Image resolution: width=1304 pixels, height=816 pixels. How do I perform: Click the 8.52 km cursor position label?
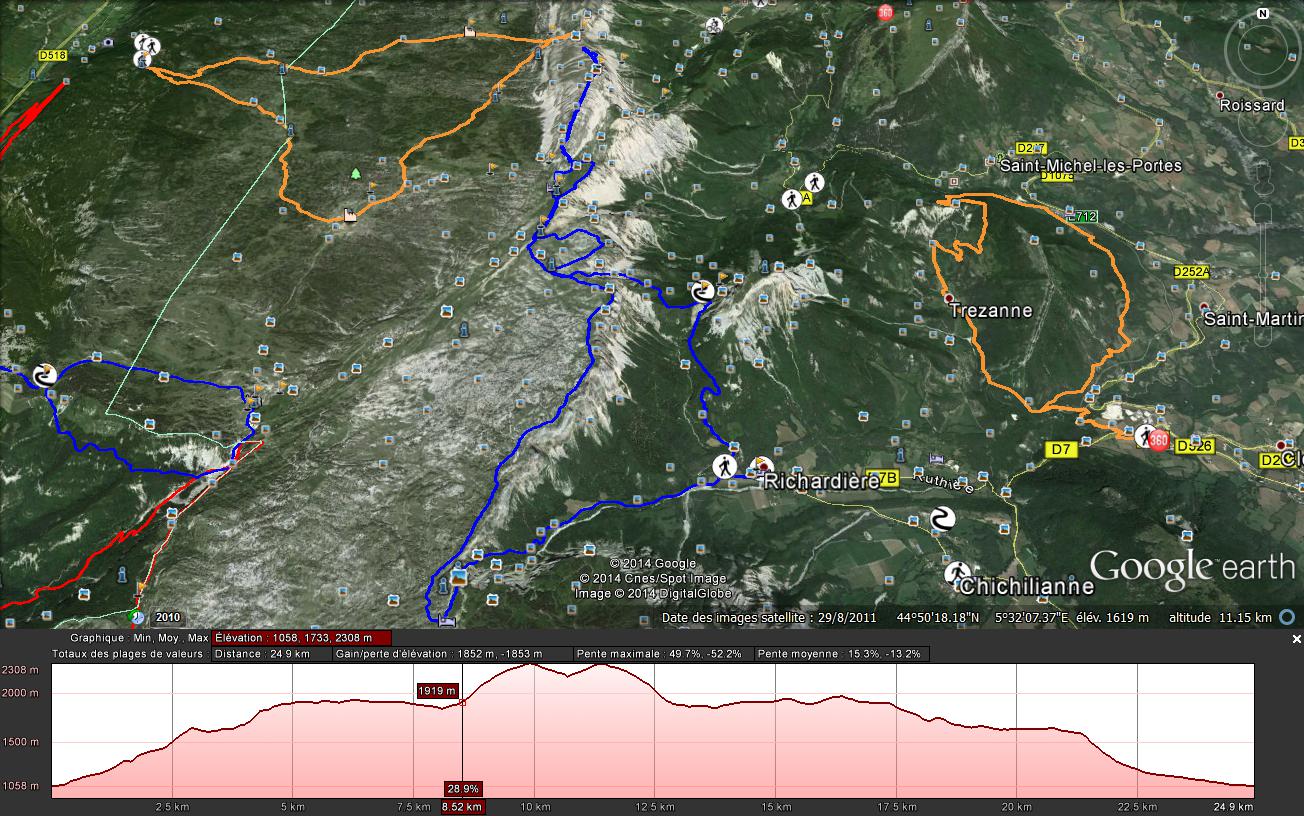tap(462, 806)
